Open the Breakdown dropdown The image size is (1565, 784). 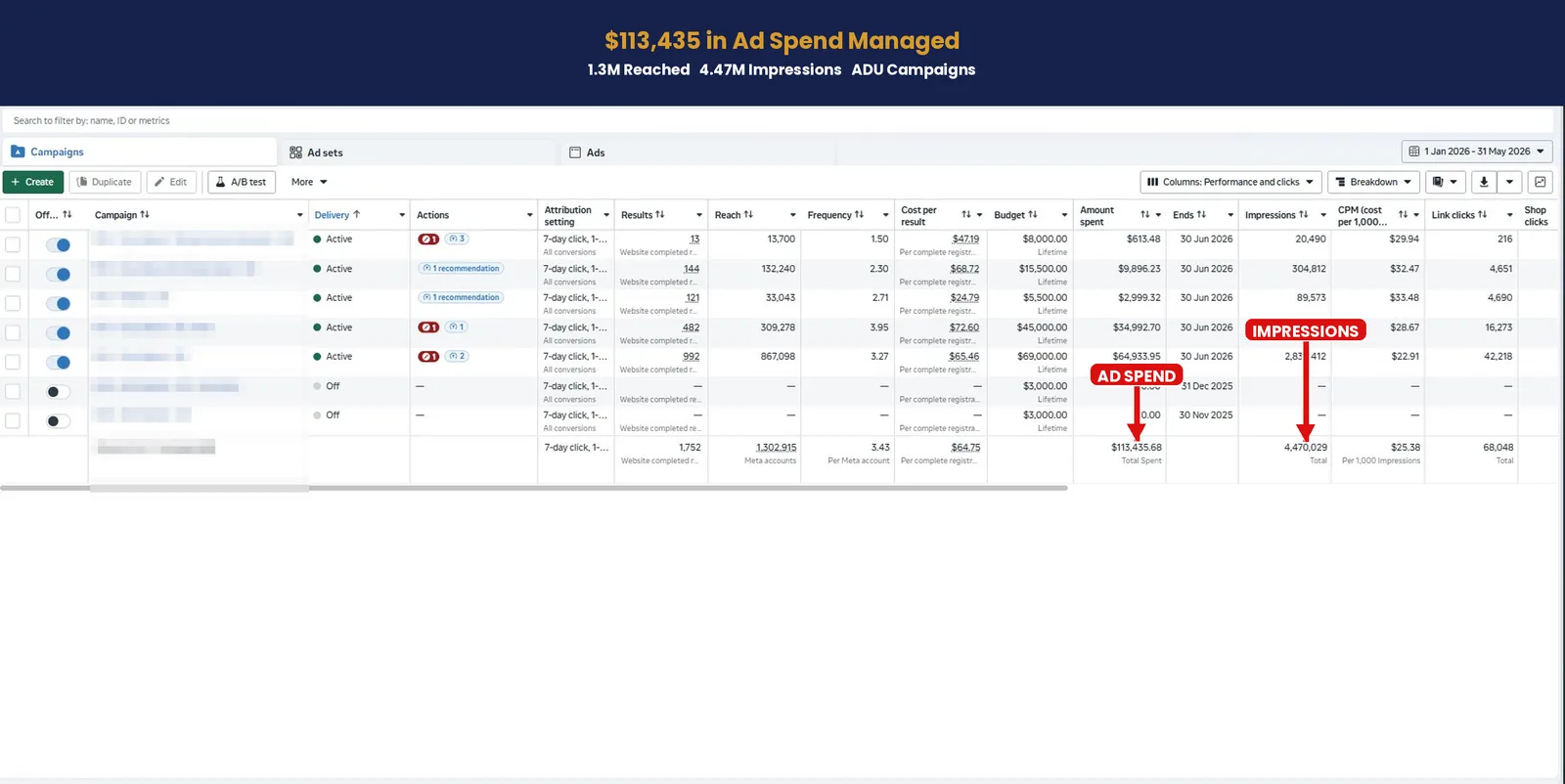coord(1373,182)
